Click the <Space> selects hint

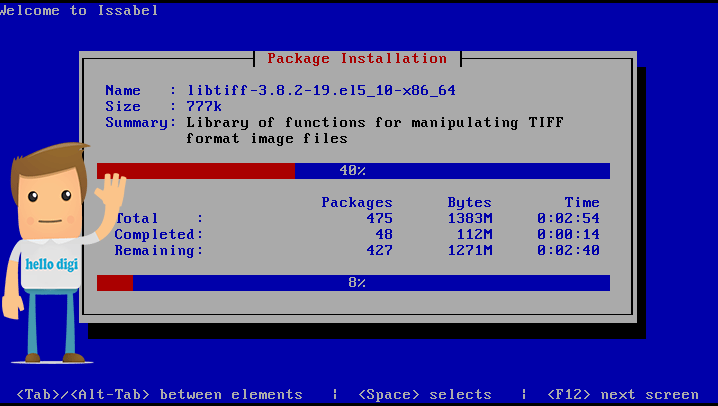425,395
